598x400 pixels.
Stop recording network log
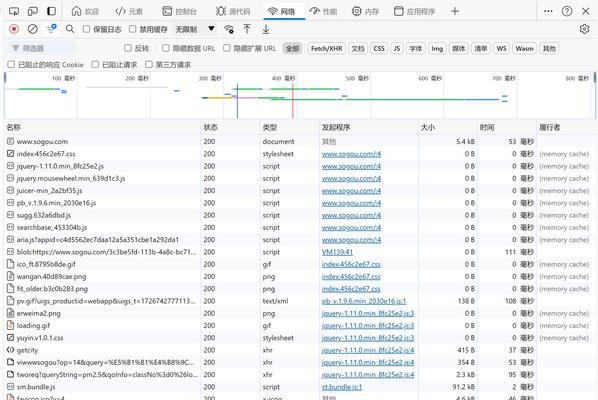coord(14,29)
